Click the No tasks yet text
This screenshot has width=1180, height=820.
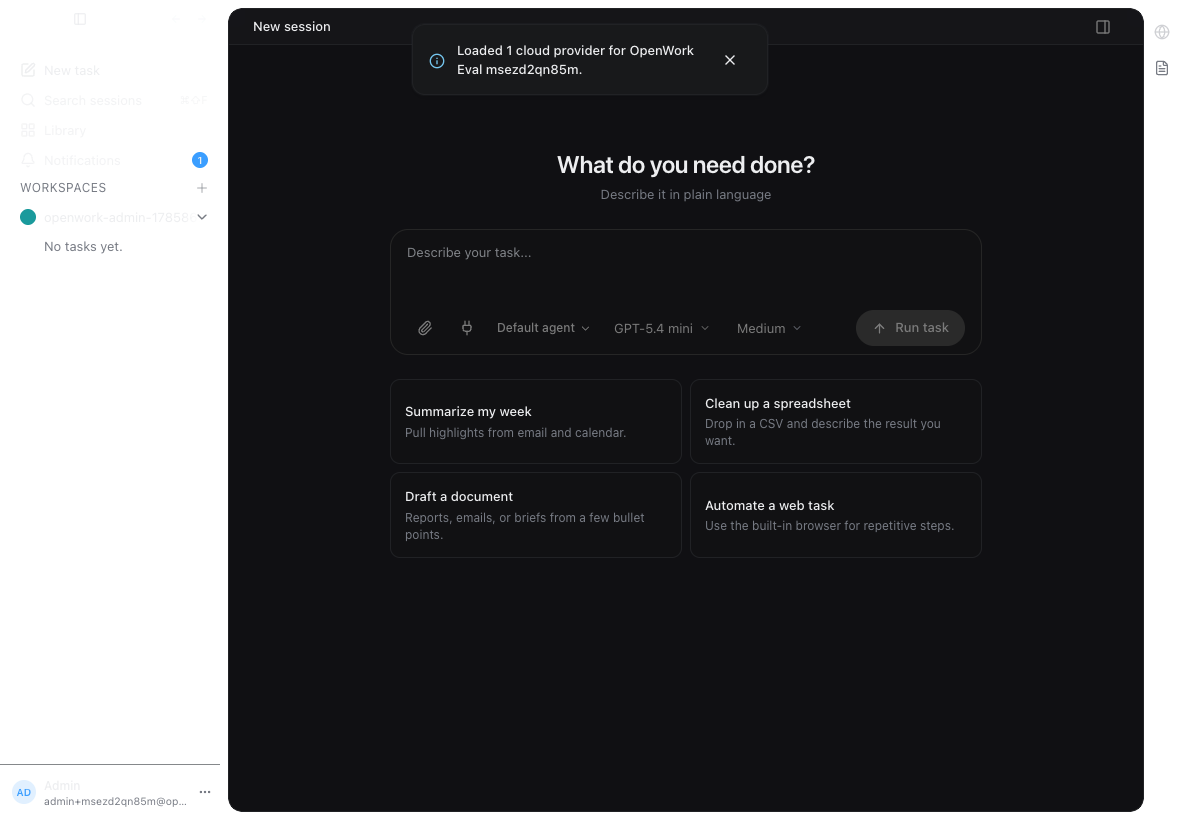coord(83,247)
